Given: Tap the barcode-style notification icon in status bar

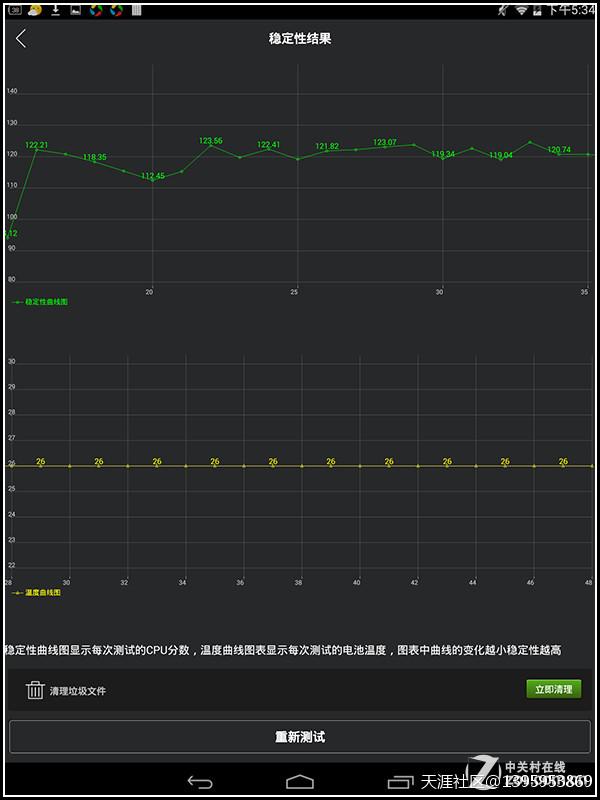Looking at the screenshot, I should point(136,10).
